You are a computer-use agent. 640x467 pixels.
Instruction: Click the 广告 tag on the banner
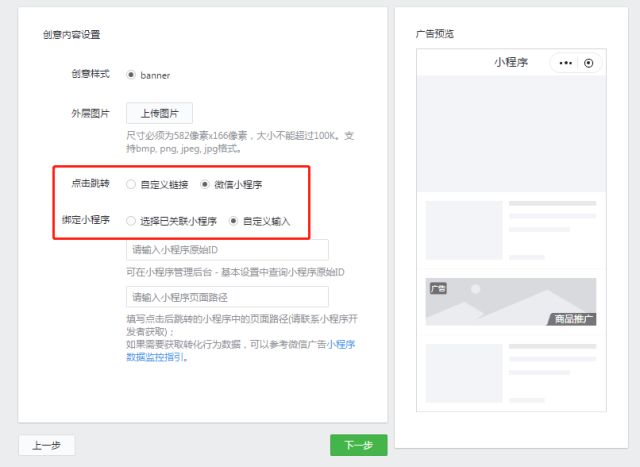[x=437, y=288]
